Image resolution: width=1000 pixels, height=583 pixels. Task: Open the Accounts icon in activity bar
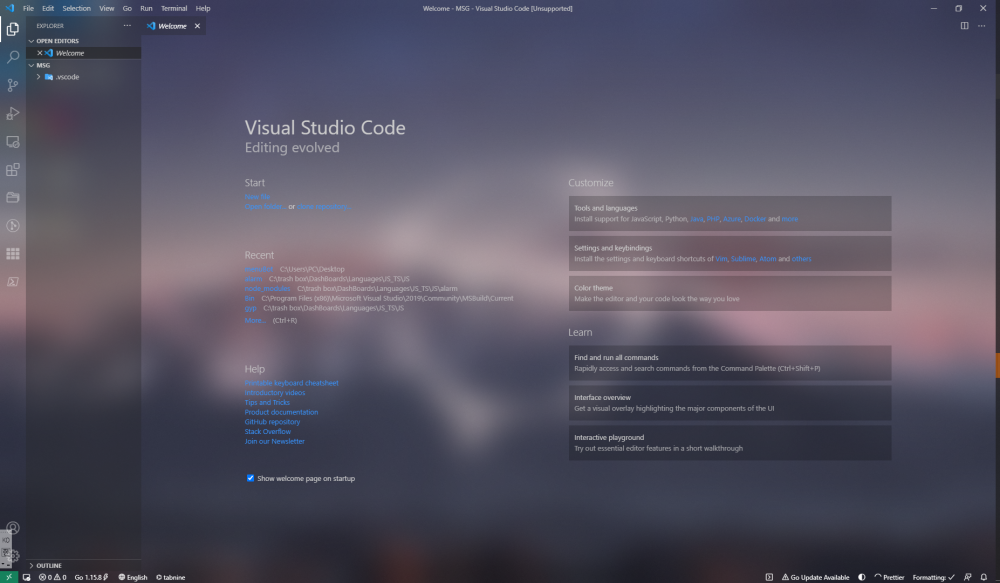pyautogui.click(x=13, y=528)
